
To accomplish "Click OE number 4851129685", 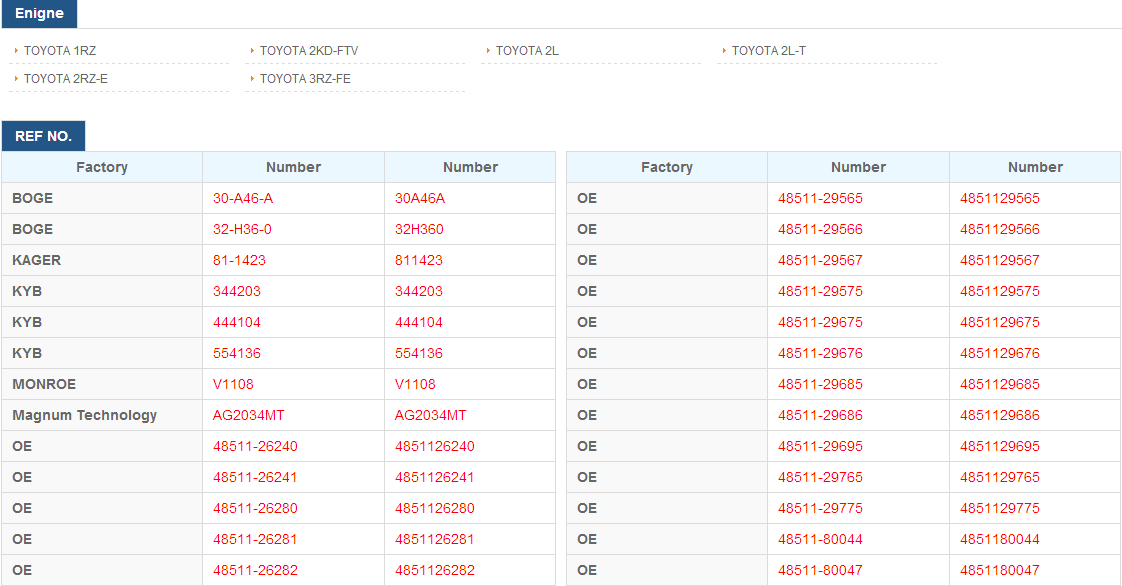I will [x=1000, y=384].
